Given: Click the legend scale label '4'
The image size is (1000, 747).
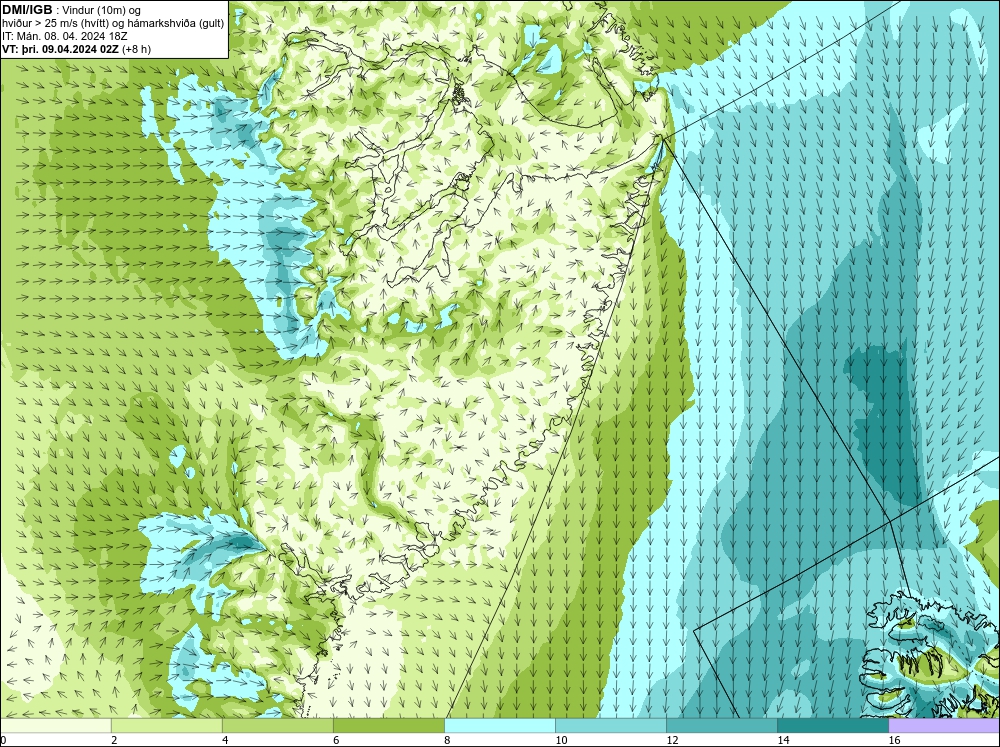Looking at the screenshot, I should 225,740.
